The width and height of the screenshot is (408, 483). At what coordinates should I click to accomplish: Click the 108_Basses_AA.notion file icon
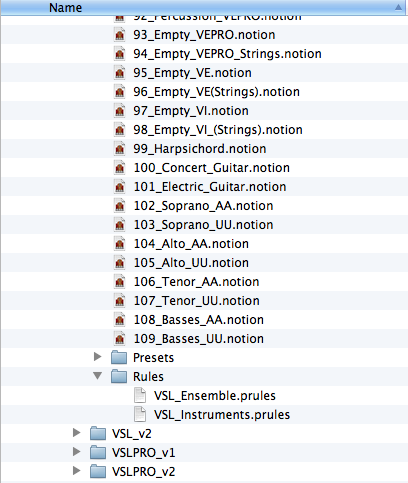120,320
